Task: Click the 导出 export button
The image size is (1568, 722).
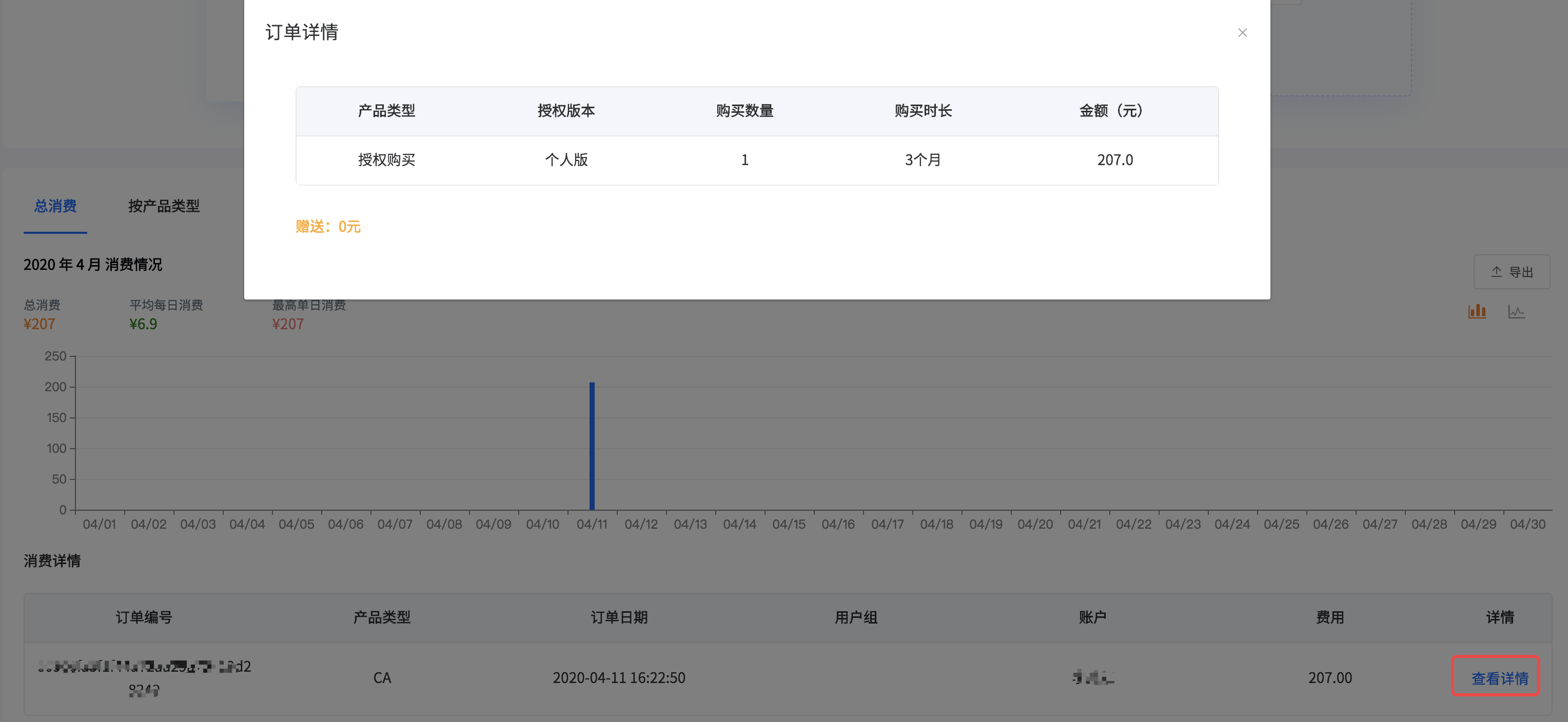Action: 1512,272
